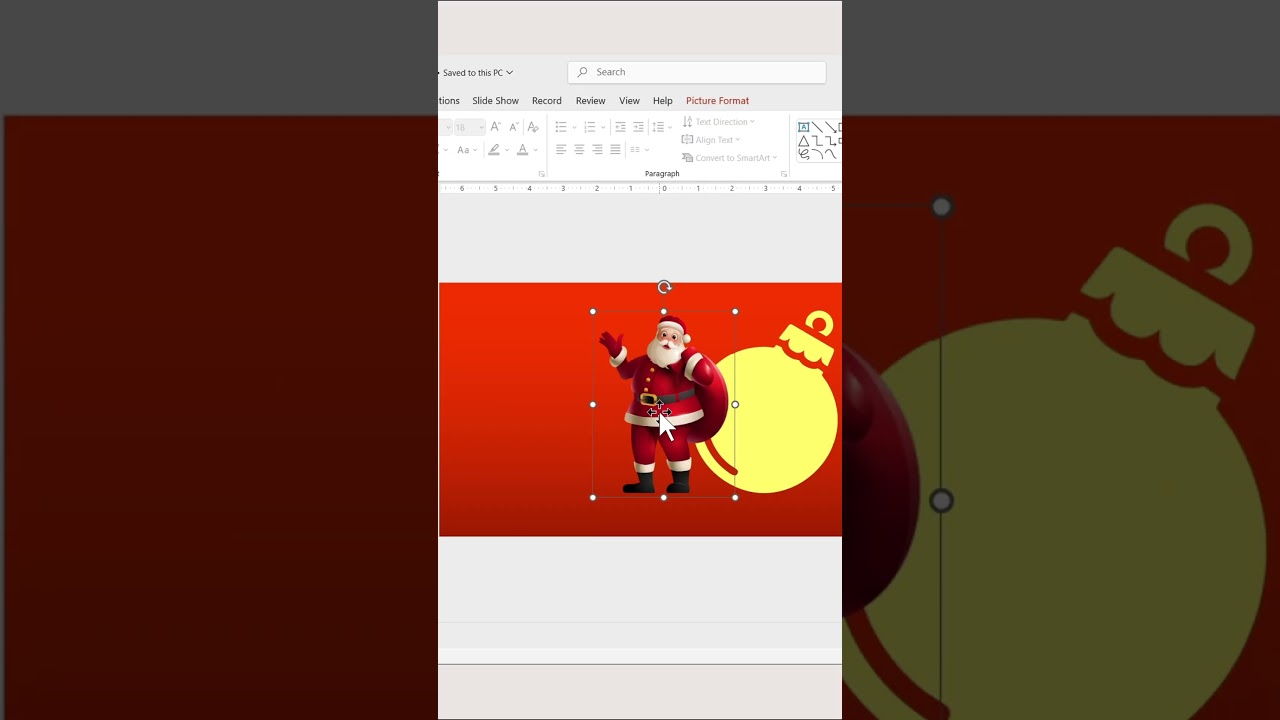Expand the highlight color dropdown arrow
The height and width of the screenshot is (720, 1280).
pyautogui.click(x=507, y=150)
